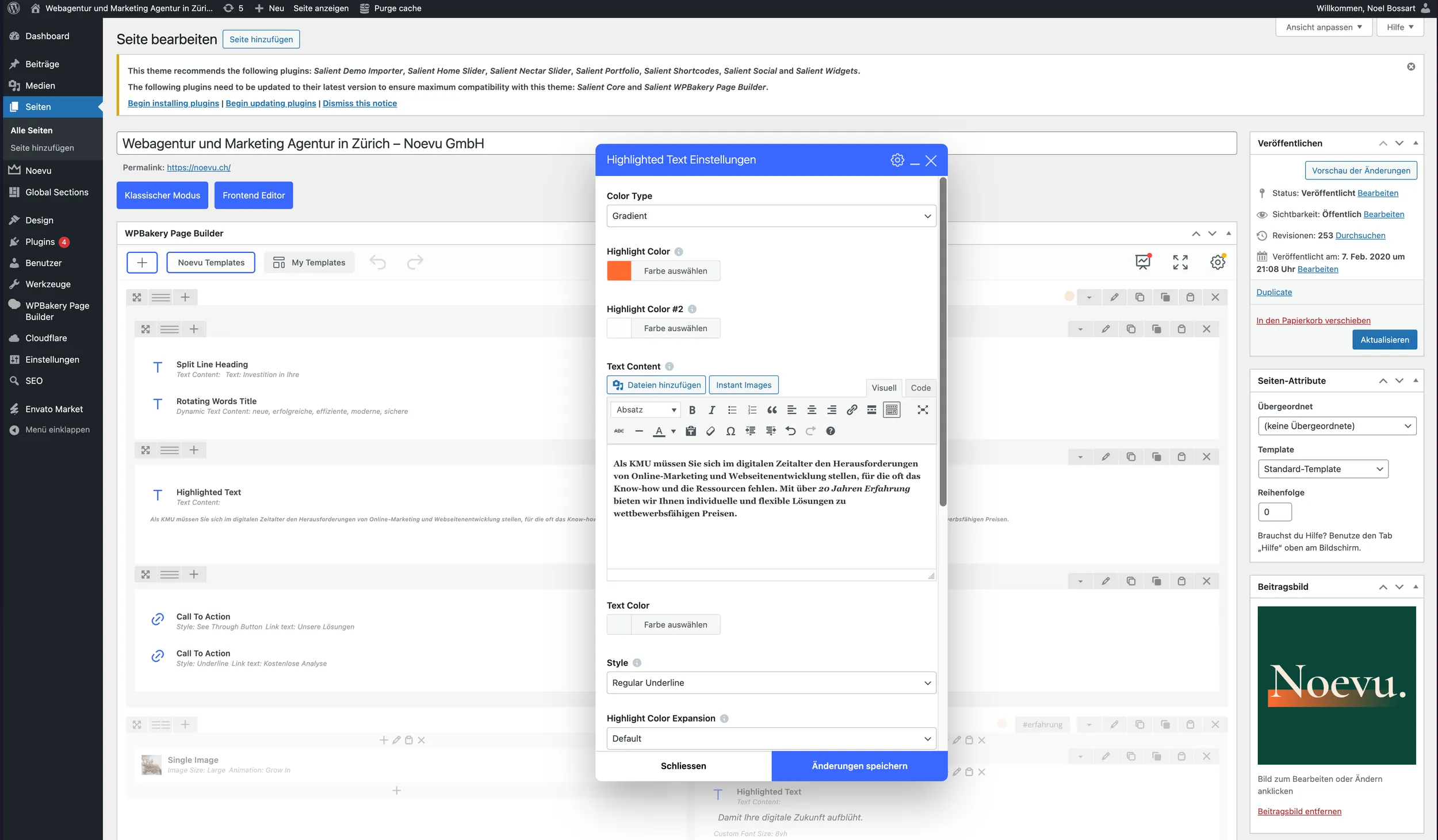Switch the text editor to Code view
The width and height of the screenshot is (1438, 840).
pyautogui.click(x=920, y=388)
